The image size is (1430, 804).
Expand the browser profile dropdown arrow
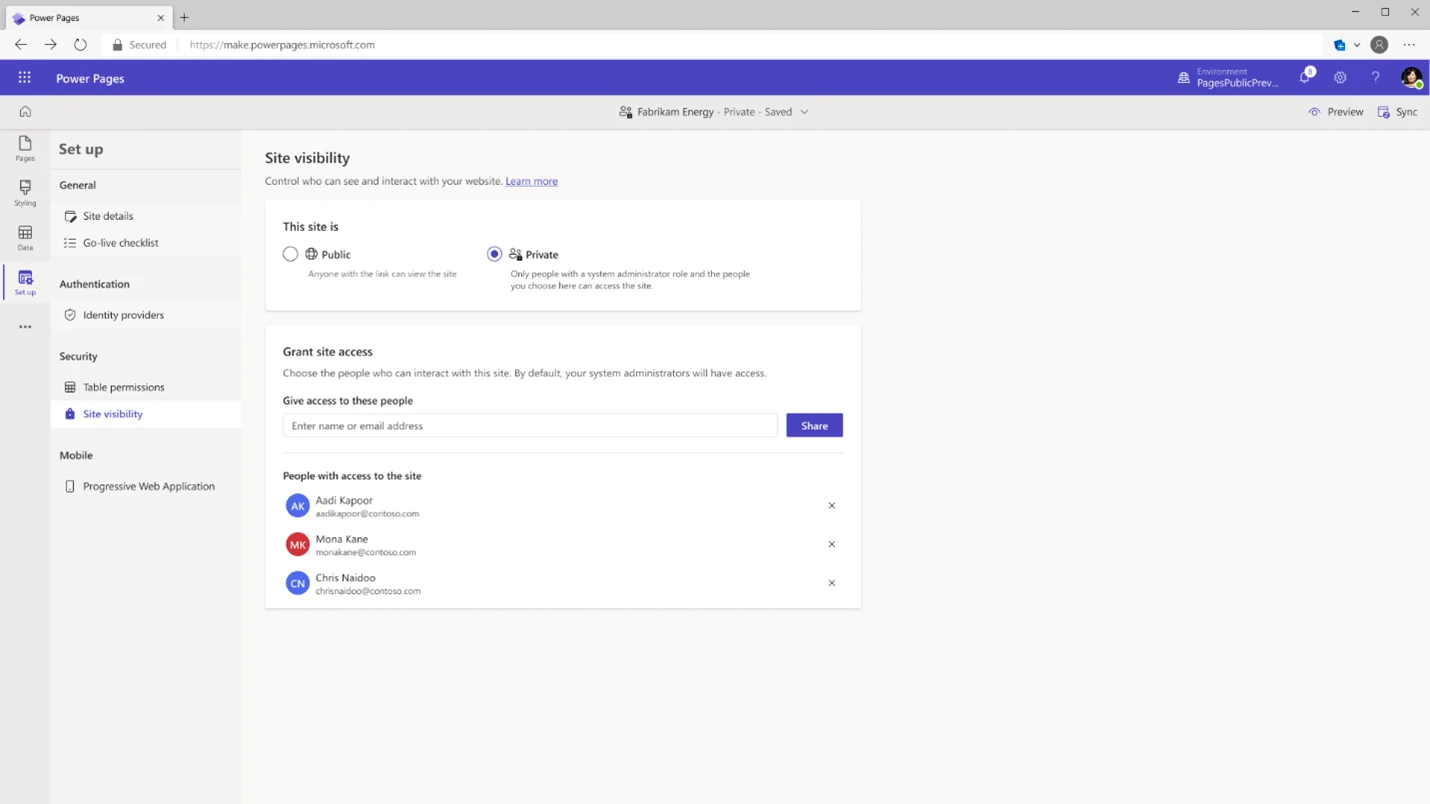tap(1355, 44)
